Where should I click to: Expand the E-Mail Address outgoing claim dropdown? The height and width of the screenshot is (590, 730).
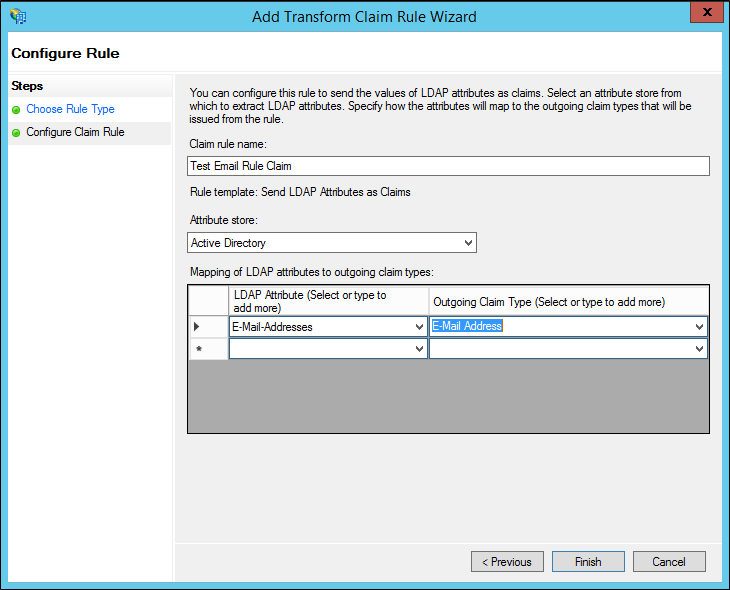[x=699, y=327]
